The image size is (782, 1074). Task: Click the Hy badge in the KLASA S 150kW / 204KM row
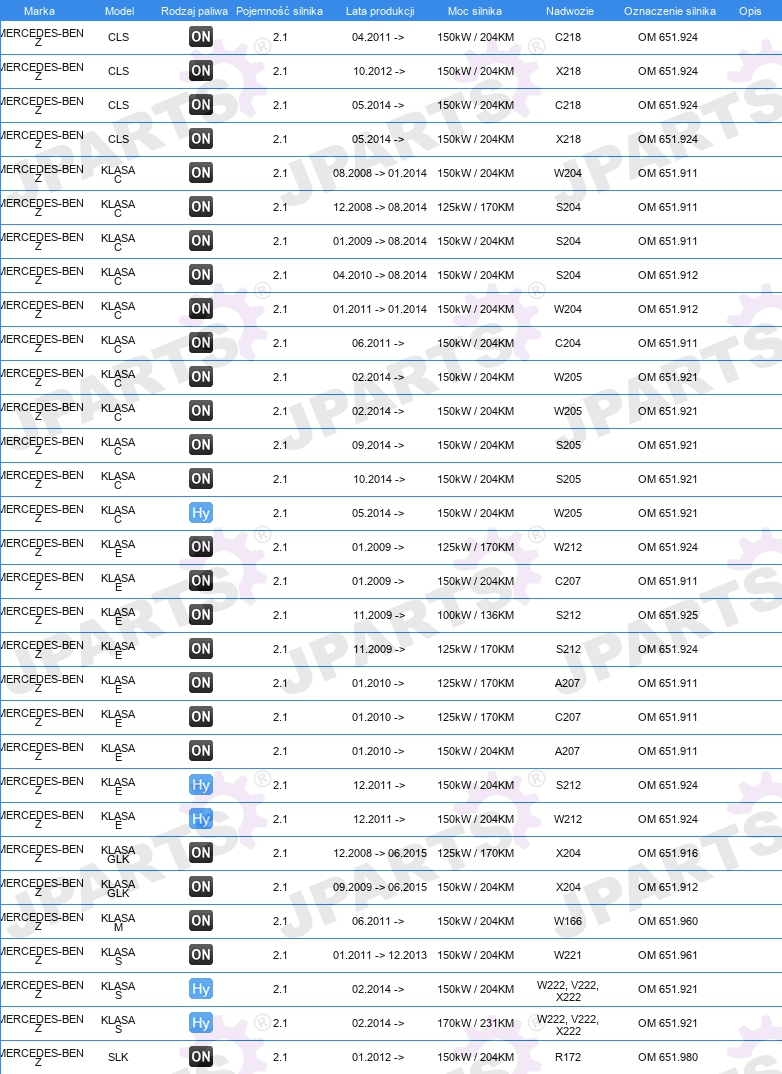[x=201, y=988]
